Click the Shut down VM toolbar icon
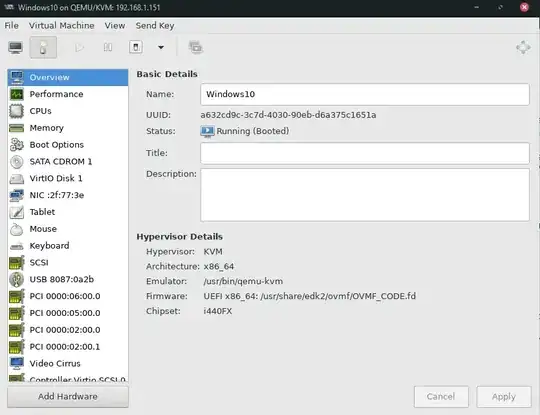Image resolution: width=540 pixels, height=415 pixels. [136, 47]
